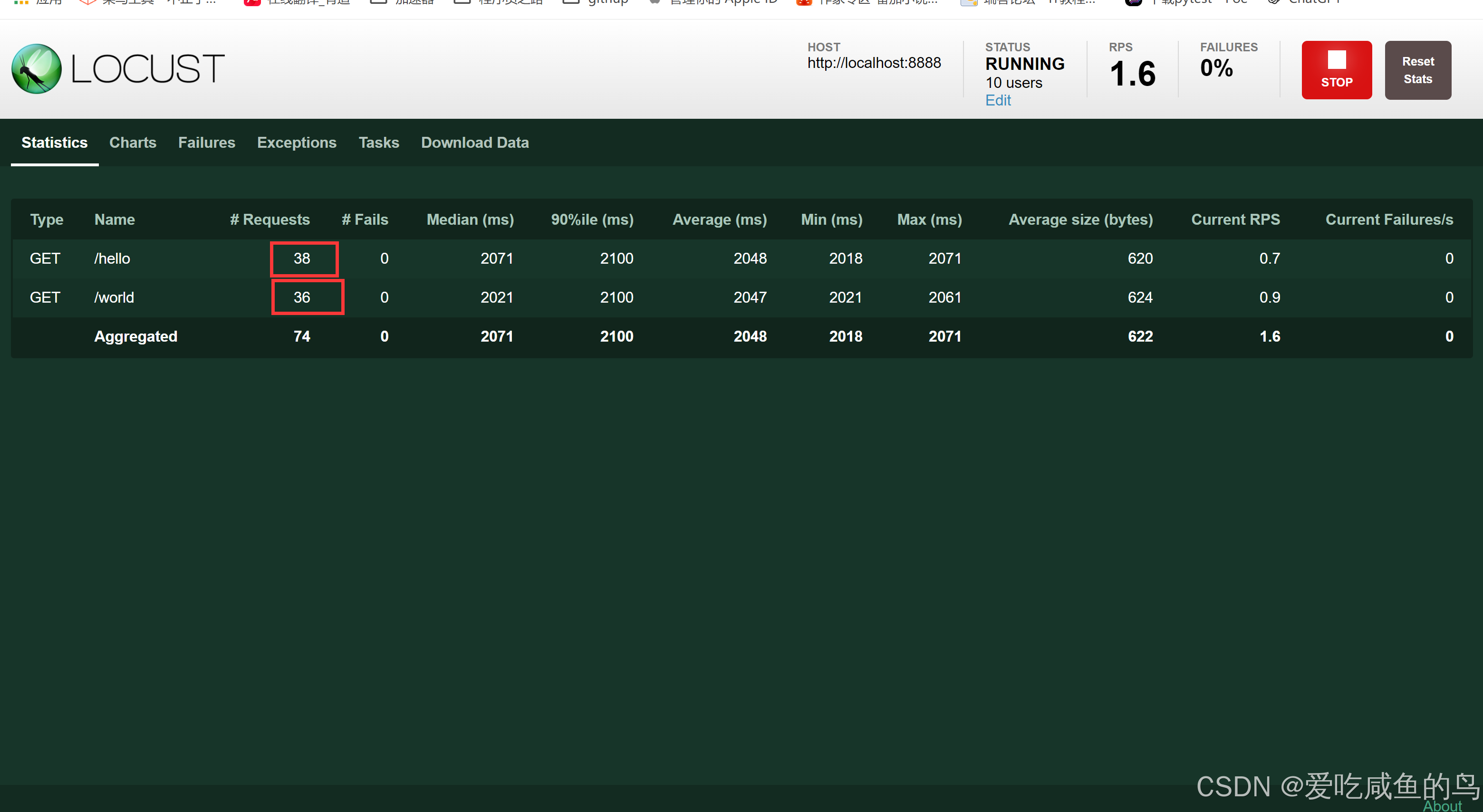Click the /world row name
1483x812 pixels.
click(114, 297)
